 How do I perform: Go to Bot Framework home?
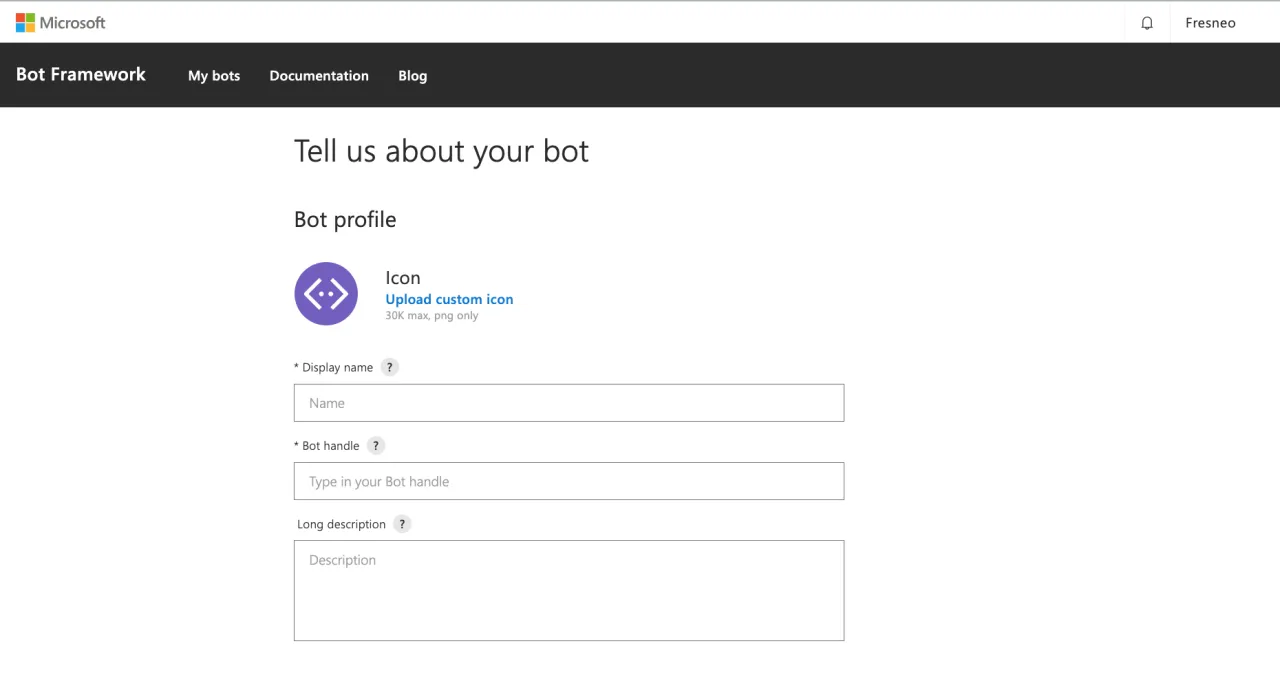click(x=81, y=75)
